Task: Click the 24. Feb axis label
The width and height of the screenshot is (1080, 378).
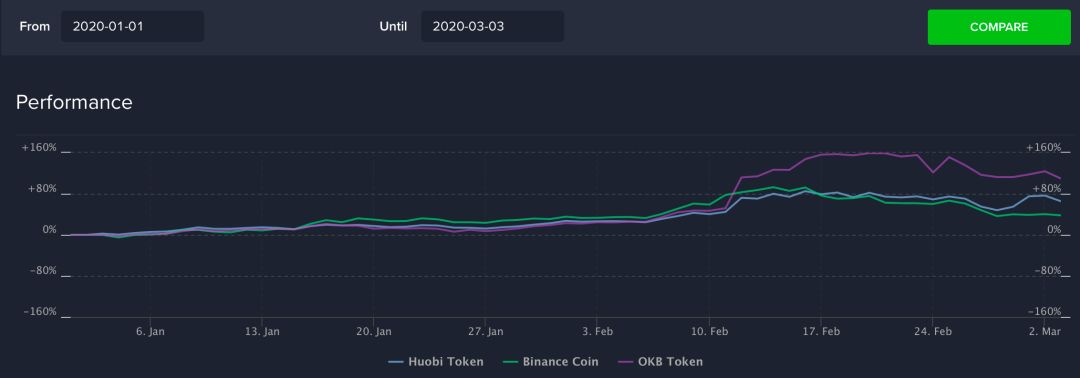Action: [932, 332]
